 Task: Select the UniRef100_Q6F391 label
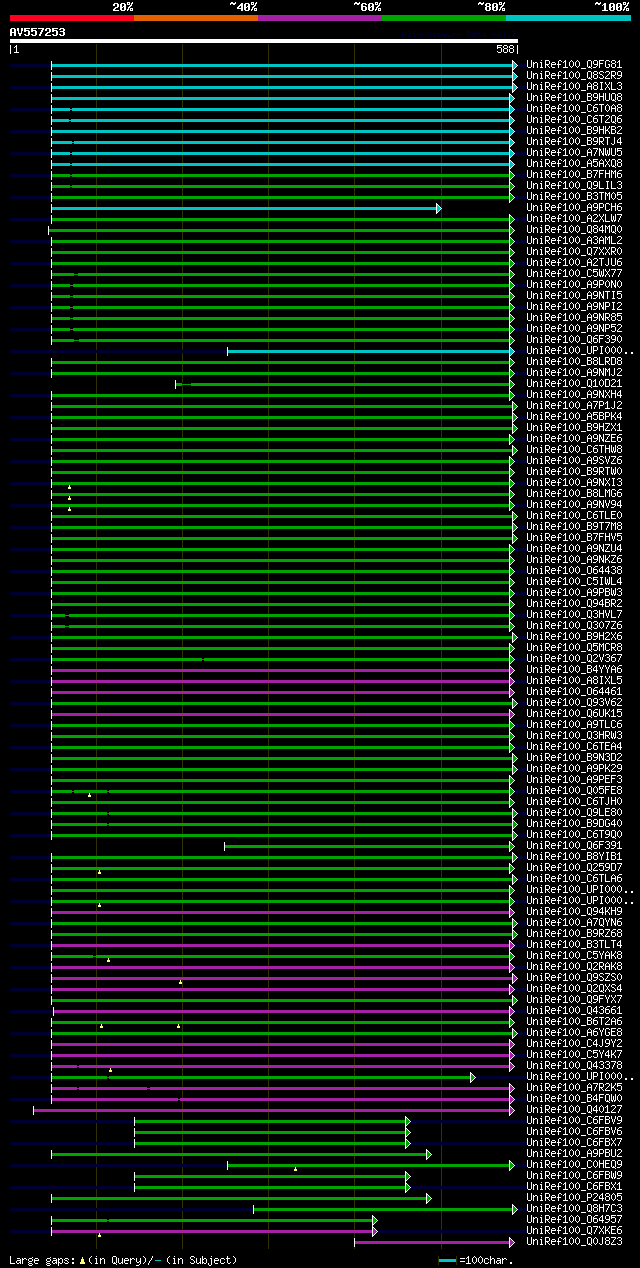click(x=574, y=845)
